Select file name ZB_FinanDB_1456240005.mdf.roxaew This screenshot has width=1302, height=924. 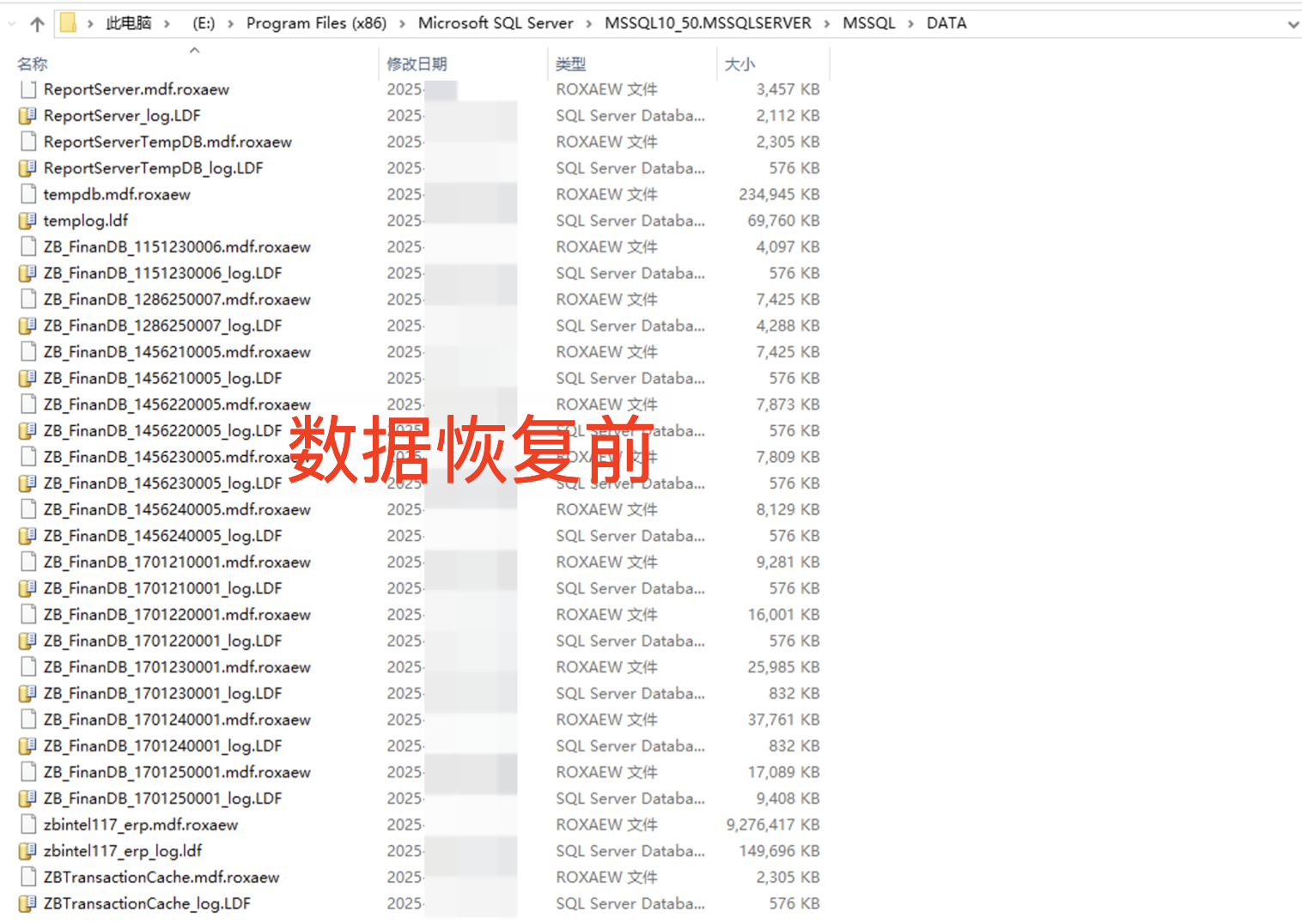click(177, 509)
